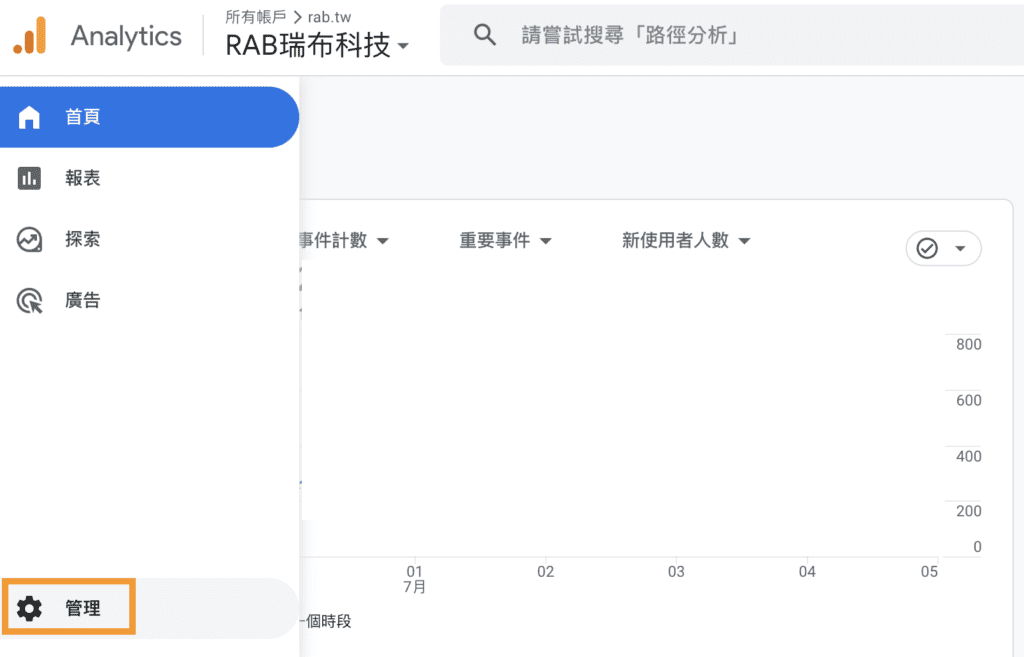Focus the 請嘗試搜尋「路徑分析」 search field
Viewport: 1024px width, 657px height.
click(x=700, y=36)
